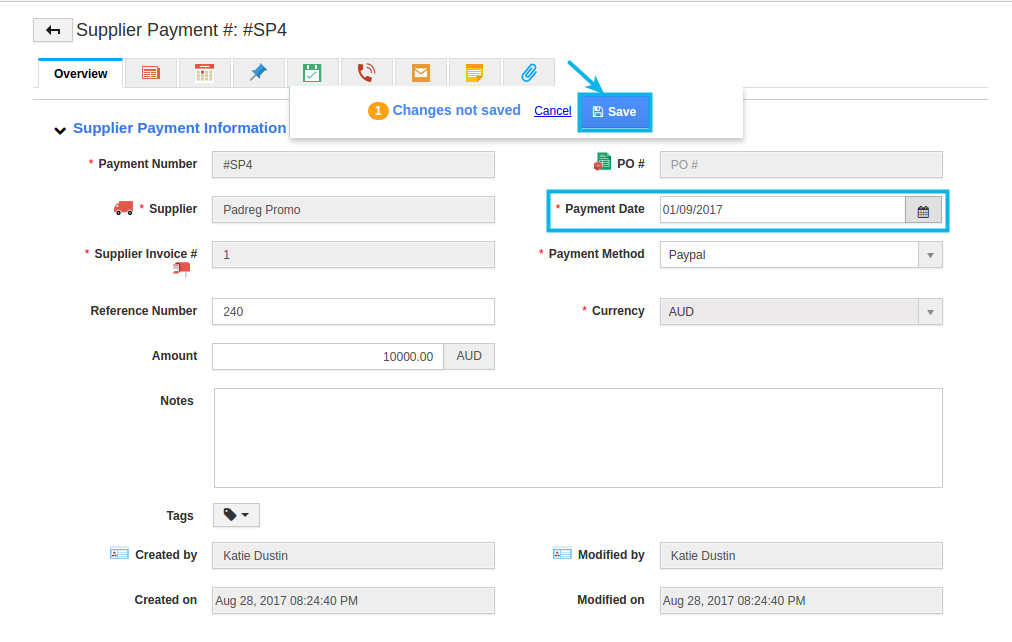Click the Payment Date text field

(783, 210)
